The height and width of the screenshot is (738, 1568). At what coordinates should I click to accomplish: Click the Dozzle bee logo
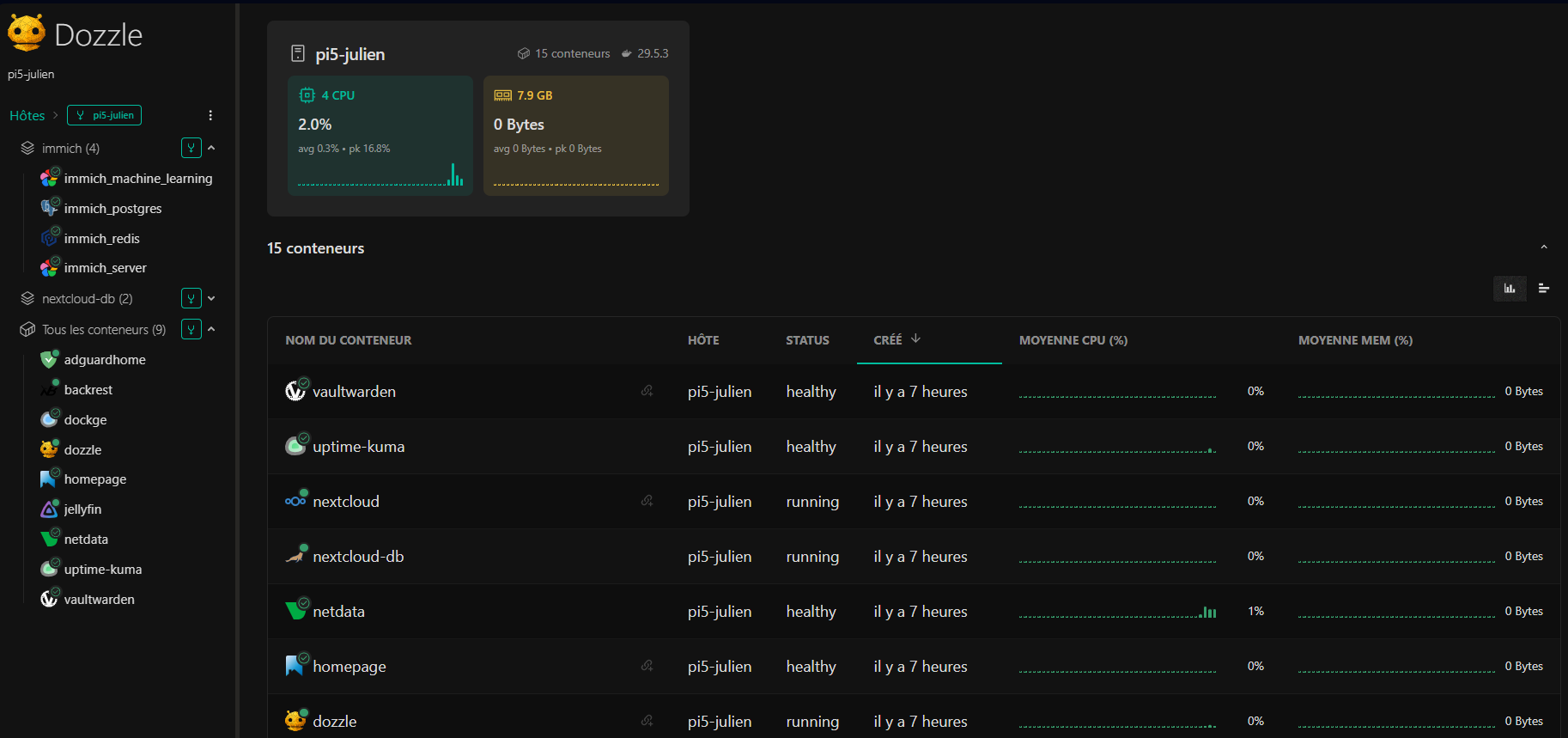point(26,34)
